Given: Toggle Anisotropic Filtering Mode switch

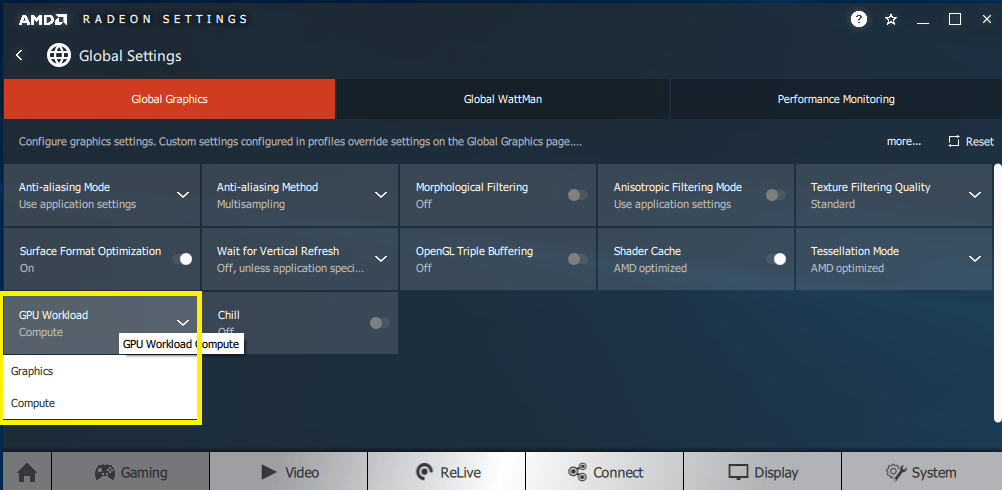Looking at the screenshot, I should pyautogui.click(x=776, y=195).
